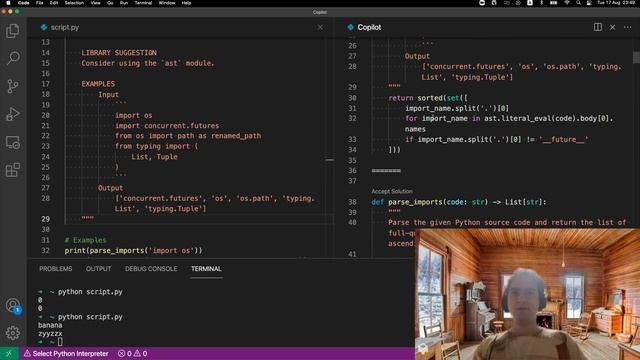Open the Explorer view in activity bar
Viewport: 640px width, 360px height.
[x=13, y=31]
